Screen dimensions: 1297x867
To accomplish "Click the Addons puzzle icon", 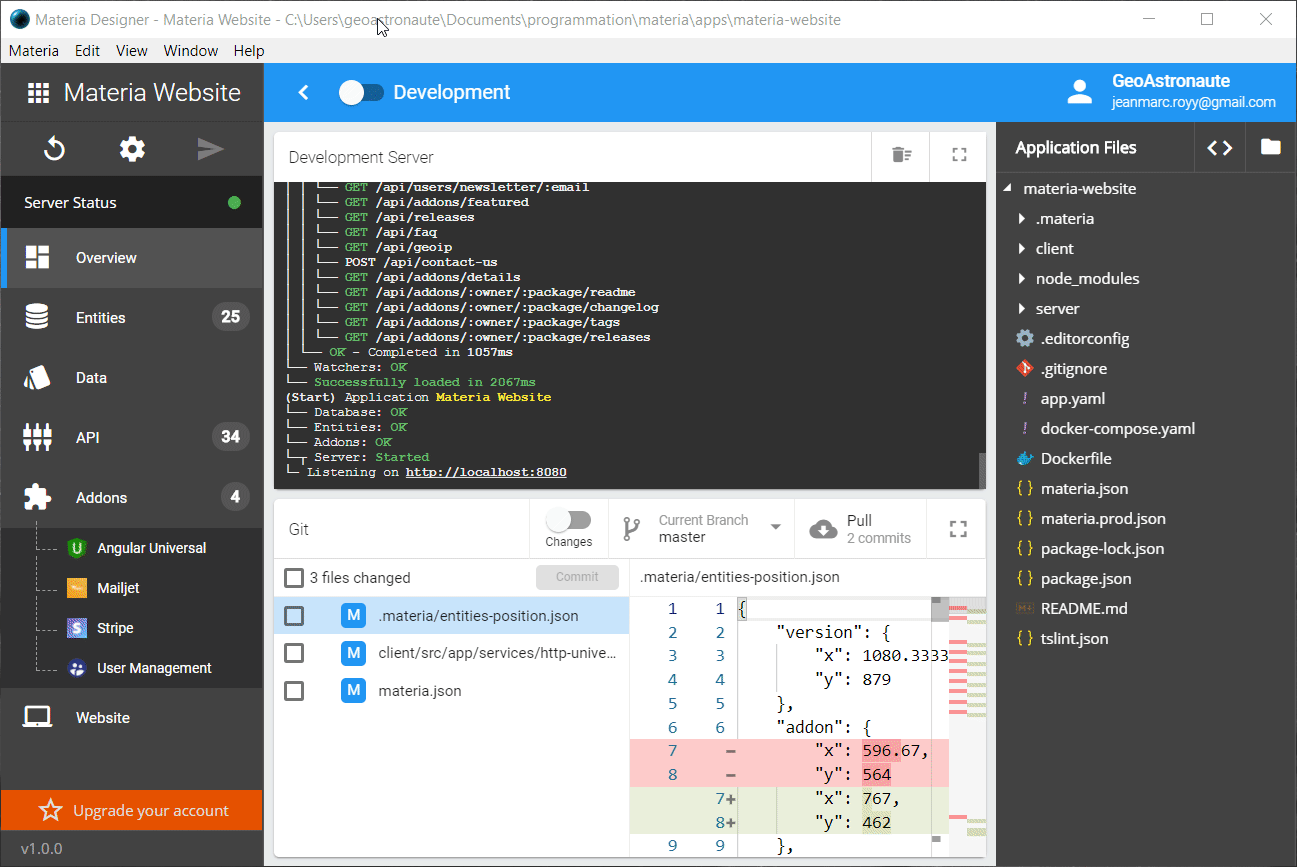I will click(37, 497).
